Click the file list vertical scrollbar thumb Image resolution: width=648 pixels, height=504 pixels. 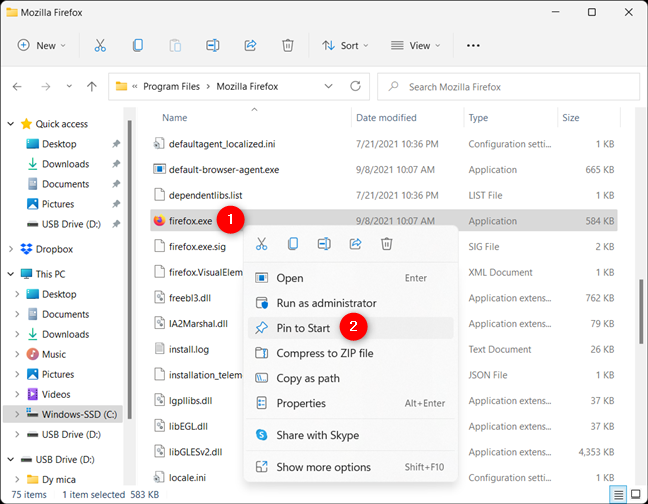point(641,311)
